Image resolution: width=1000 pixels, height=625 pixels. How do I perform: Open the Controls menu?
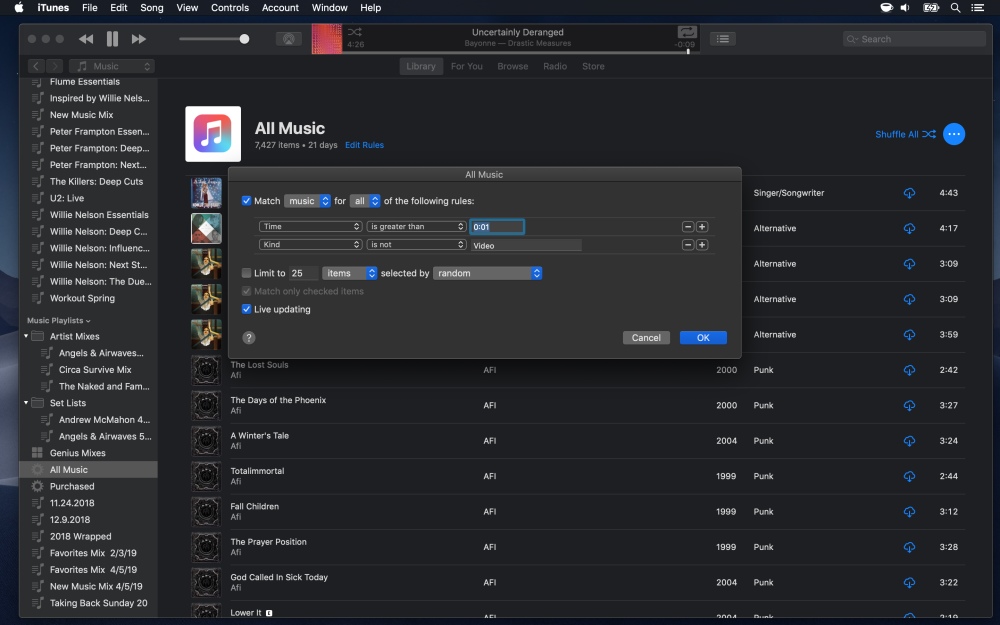click(230, 8)
